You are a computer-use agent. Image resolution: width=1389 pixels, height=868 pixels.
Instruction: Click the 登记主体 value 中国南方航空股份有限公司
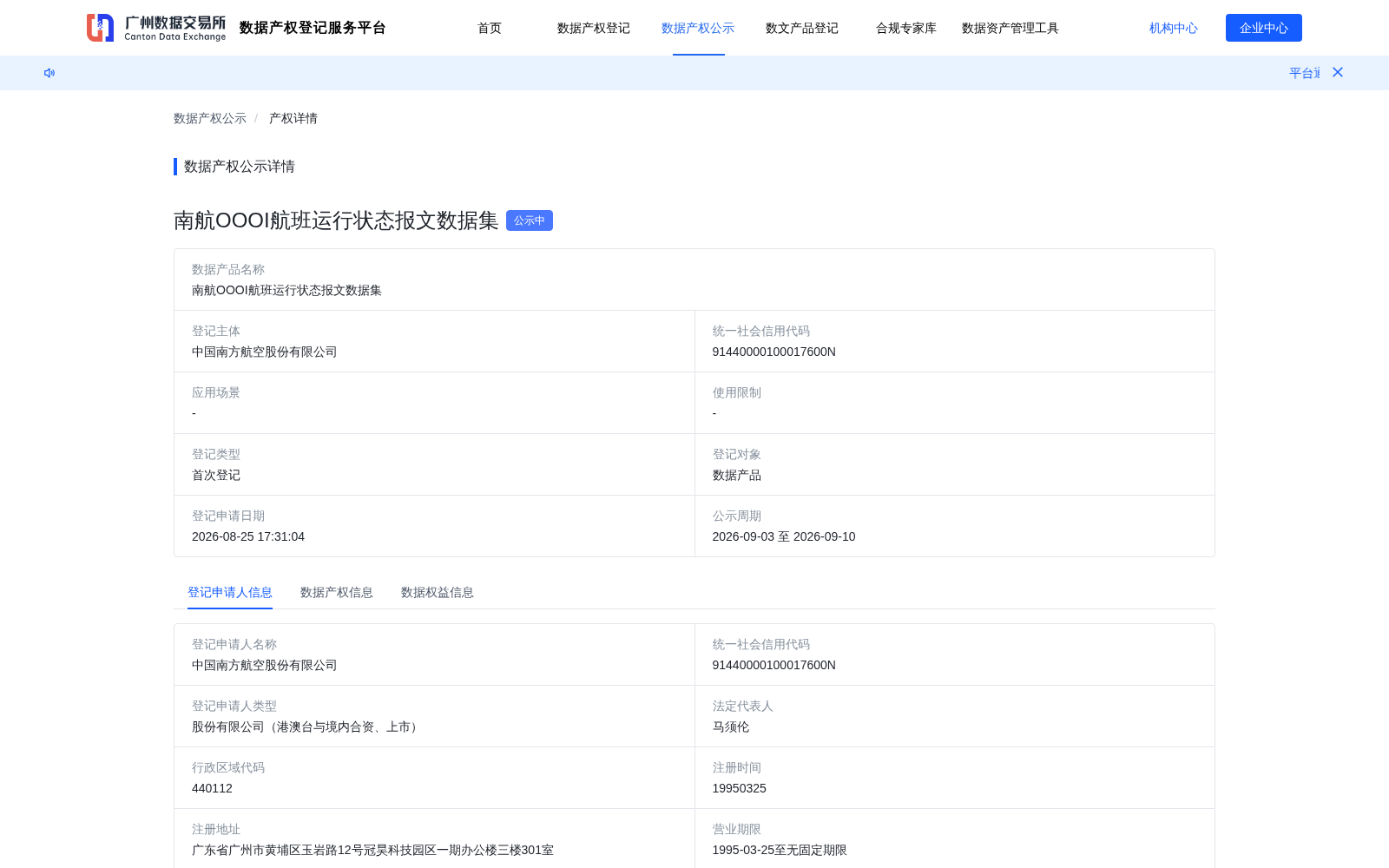tap(265, 352)
